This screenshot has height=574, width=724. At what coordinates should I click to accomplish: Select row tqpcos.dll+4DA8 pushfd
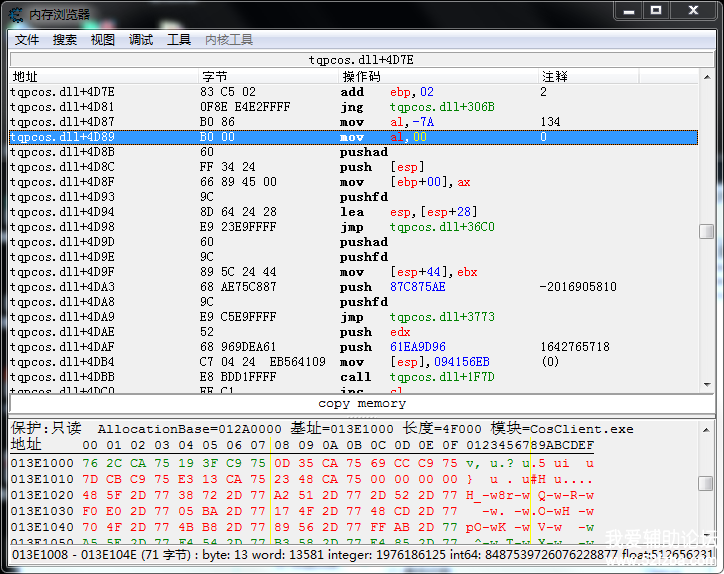coord(353,302)
